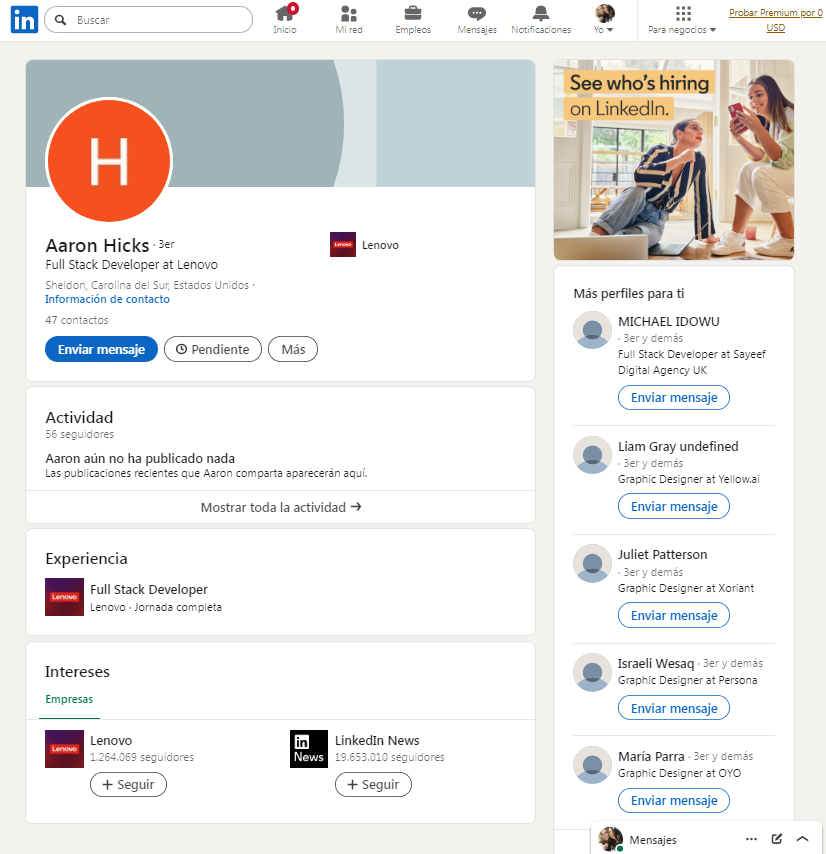Open Información de contacto link

(x=107, y=299)
